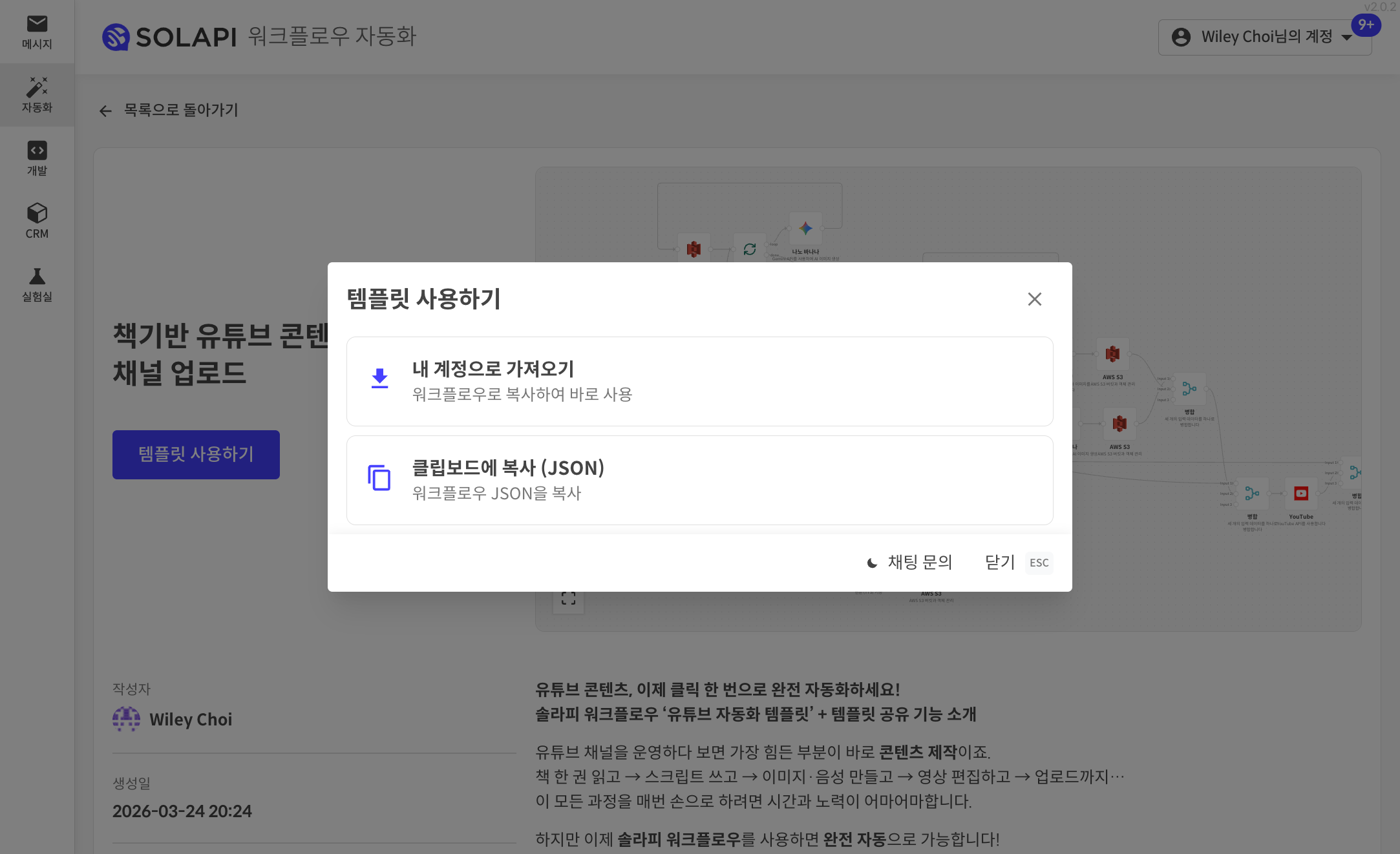Viewport: 1400px width, 854px height.
Task: Close the 템플릿 사용하기 dialog with X
Action: (1034, 299)
